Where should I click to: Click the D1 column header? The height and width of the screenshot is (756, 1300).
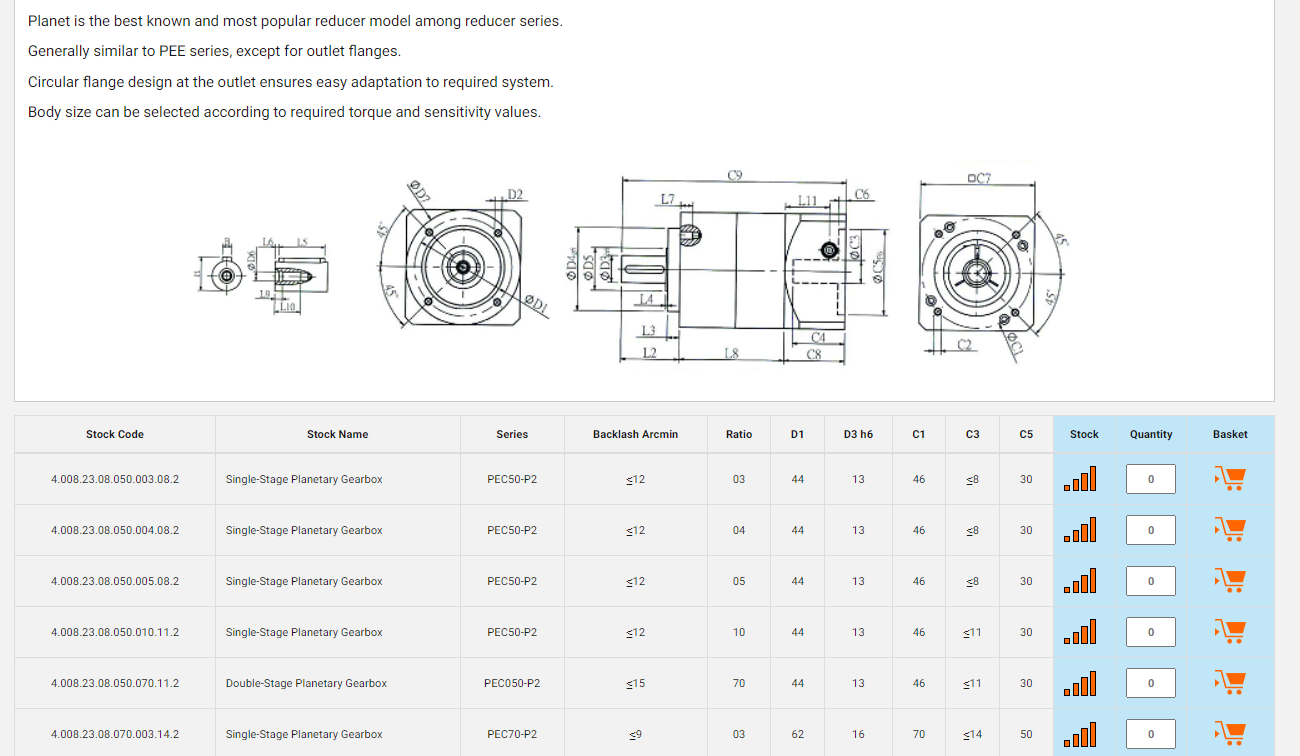797,434
